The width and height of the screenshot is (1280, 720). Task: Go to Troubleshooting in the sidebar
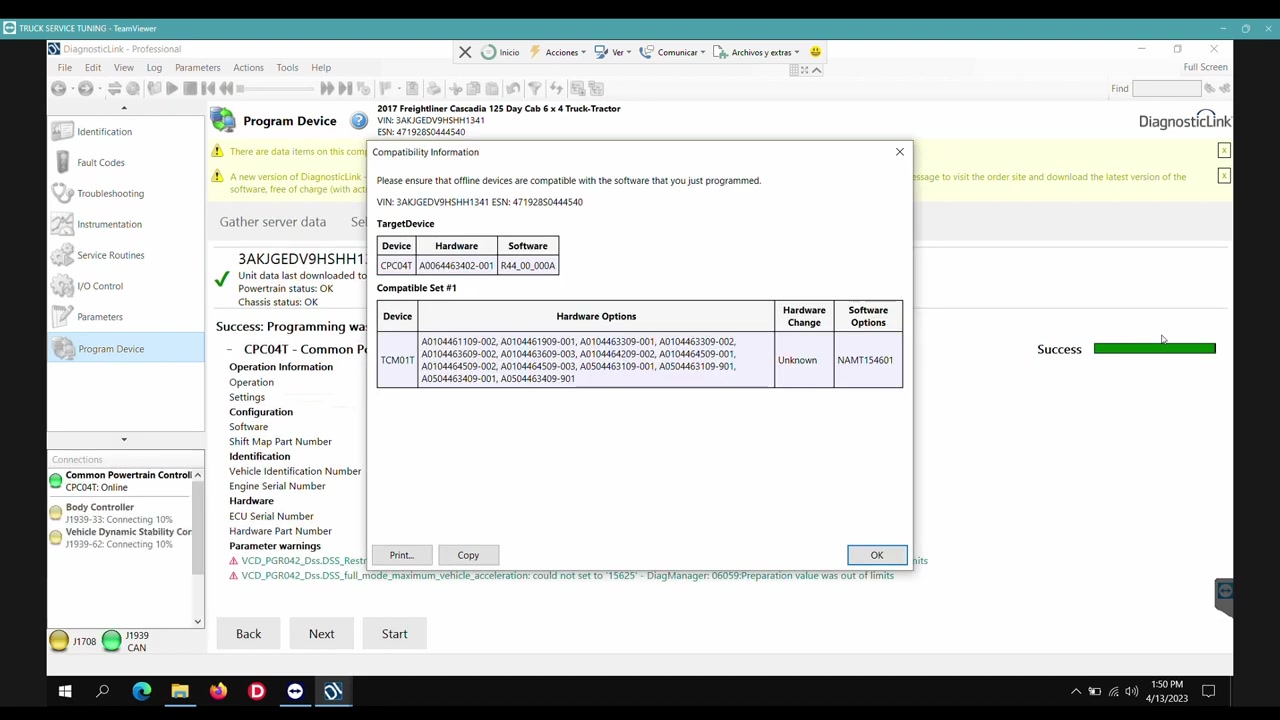[x=110, y=193]
